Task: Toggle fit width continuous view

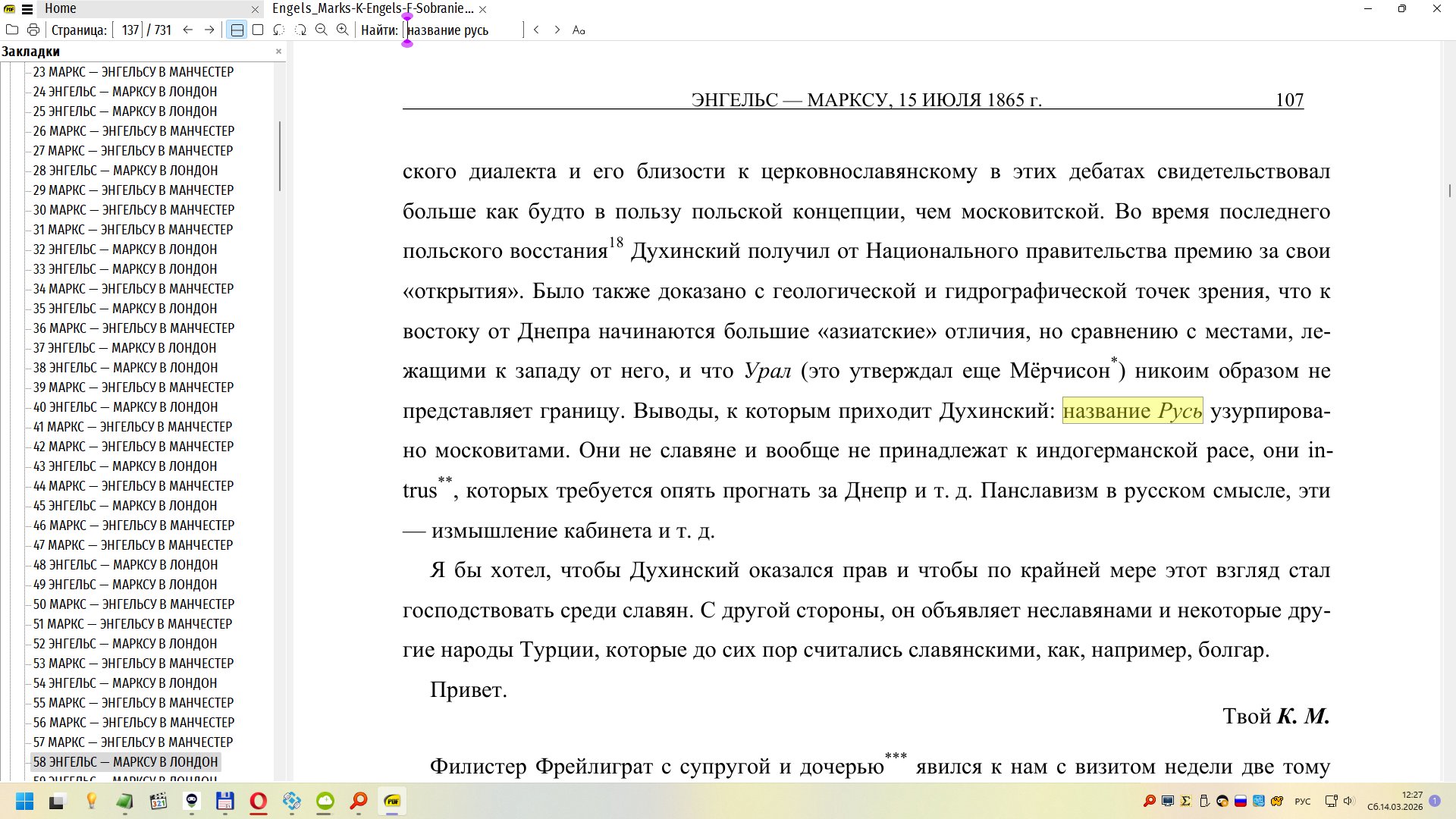Action: point(237,30)
